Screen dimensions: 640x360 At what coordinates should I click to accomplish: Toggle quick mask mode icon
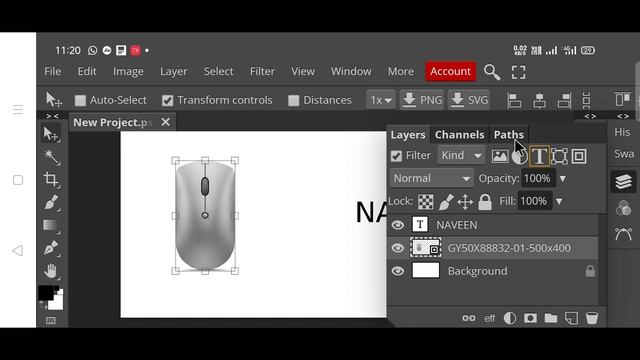(x=51, y=321)
